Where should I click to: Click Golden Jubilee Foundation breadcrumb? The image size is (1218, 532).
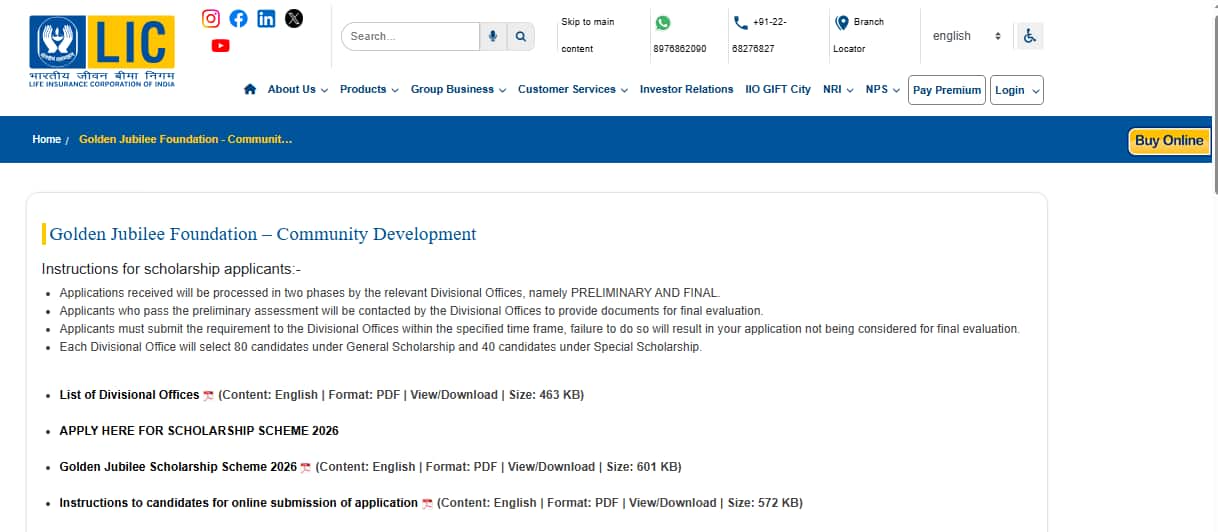coord(185,139)
